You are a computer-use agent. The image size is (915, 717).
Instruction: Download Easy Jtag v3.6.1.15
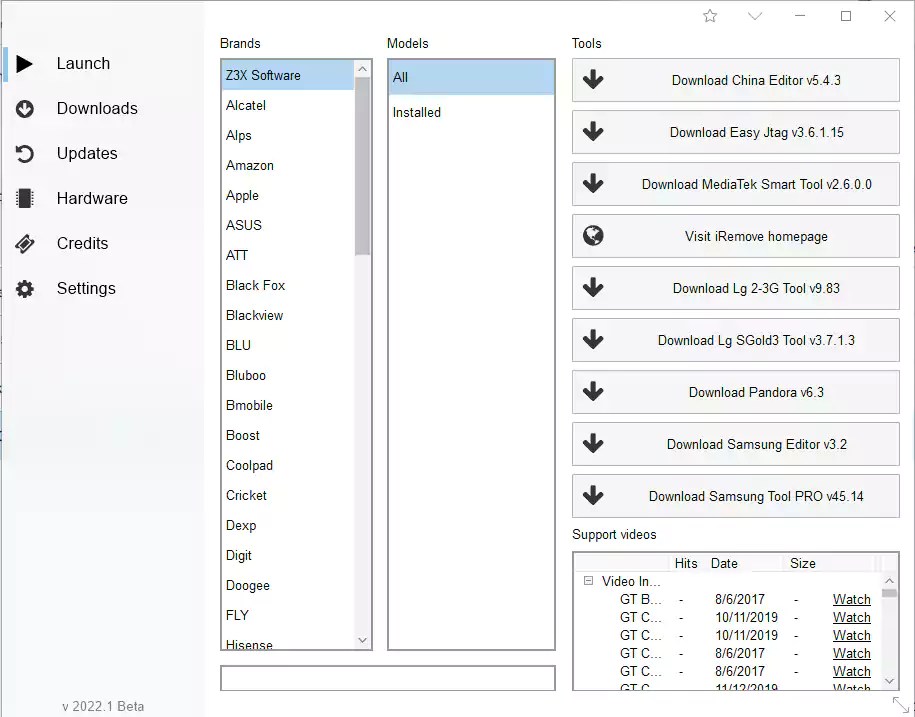[x=735, y=132]
